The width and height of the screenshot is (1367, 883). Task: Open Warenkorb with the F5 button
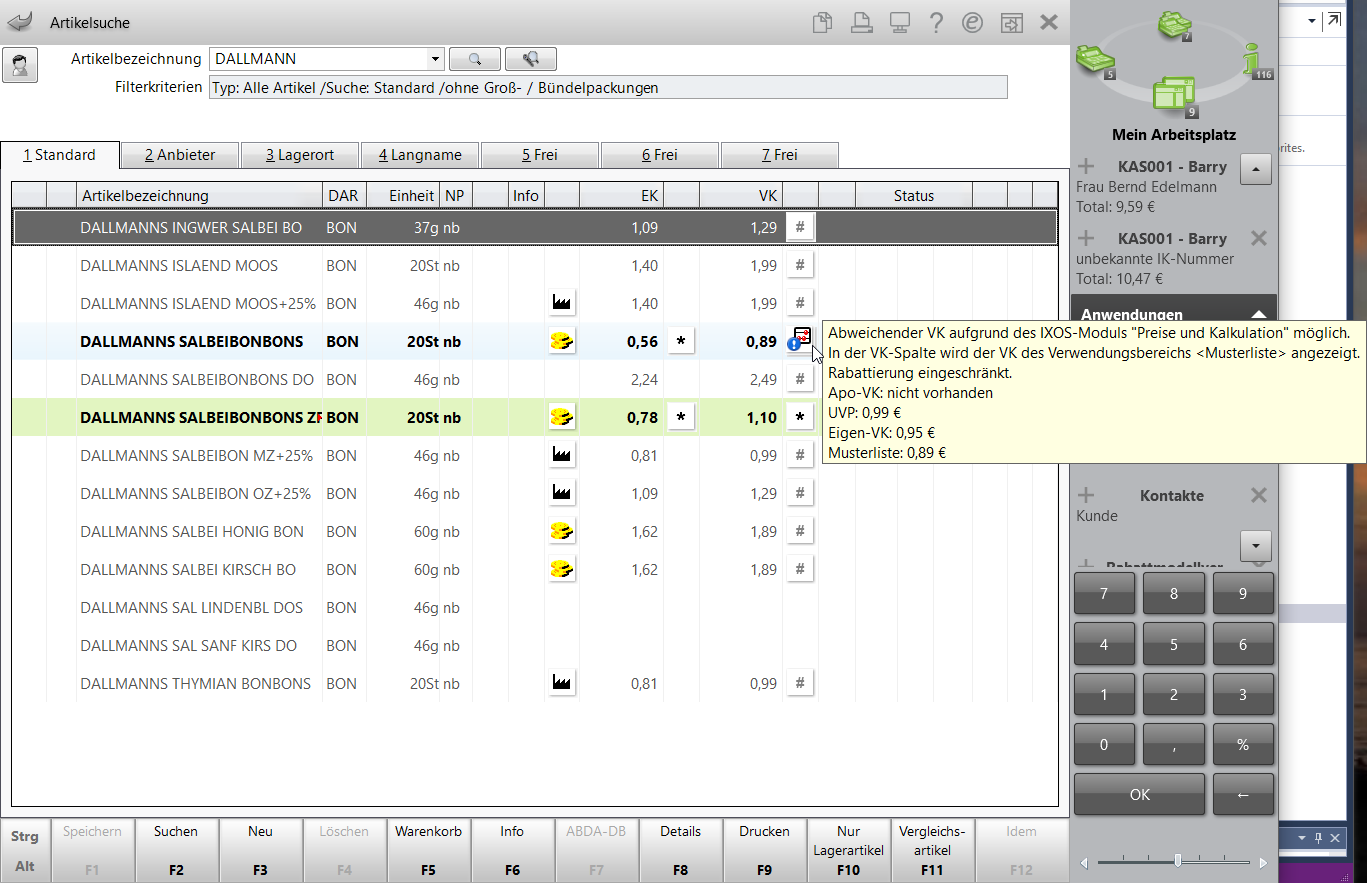[428, 850]
